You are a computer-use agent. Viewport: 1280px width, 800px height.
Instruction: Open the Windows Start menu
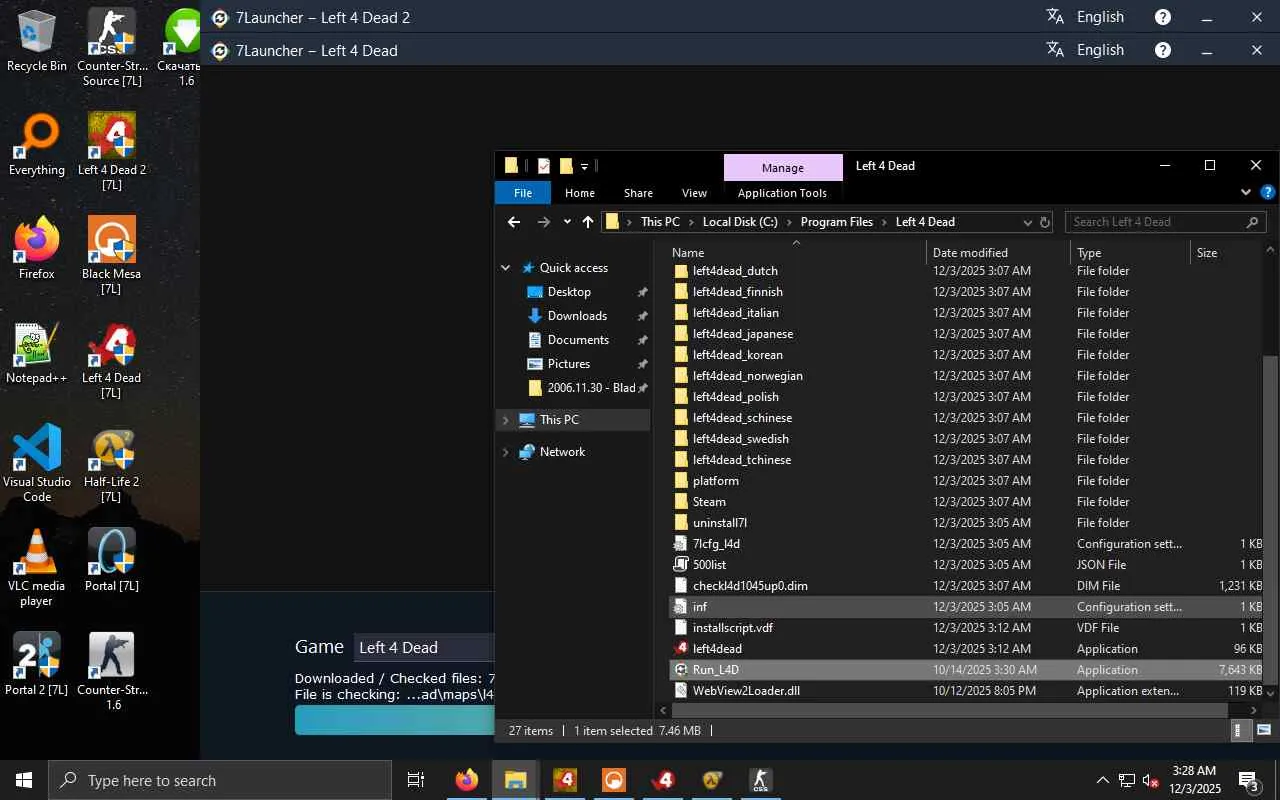point(24,780)
